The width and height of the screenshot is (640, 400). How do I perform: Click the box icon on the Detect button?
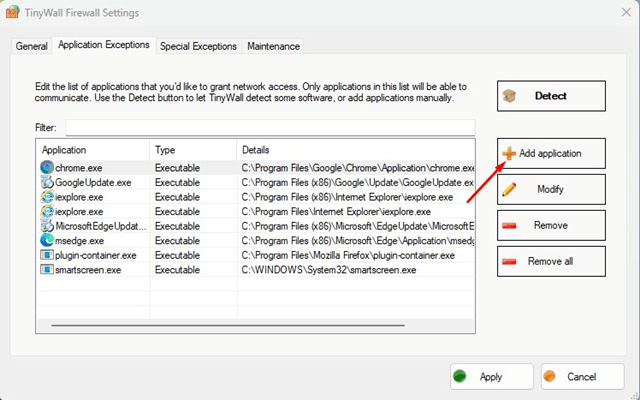pyautogui.click(x=509, y=96)
